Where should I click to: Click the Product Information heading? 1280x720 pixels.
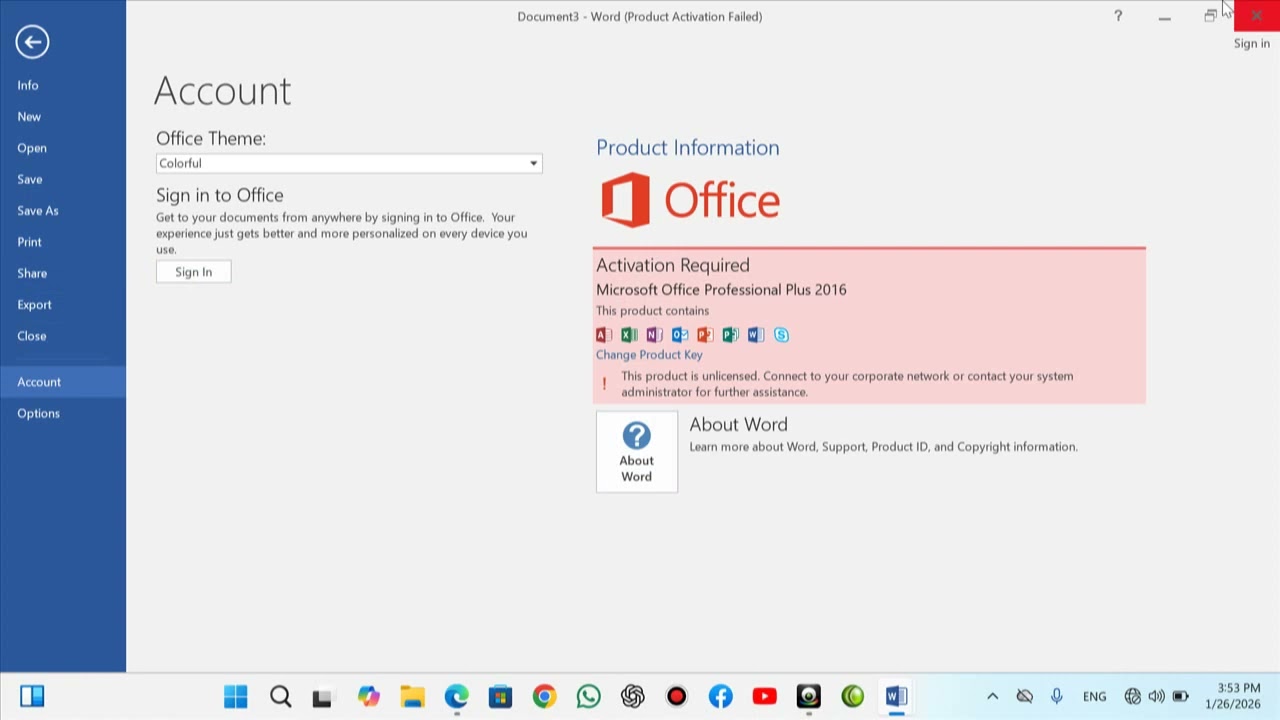[688, 148]
